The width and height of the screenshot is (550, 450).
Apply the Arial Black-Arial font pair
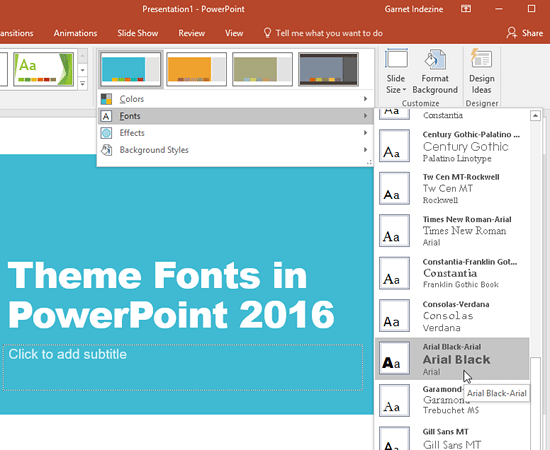pyautogui.click(x=452, y=359)
